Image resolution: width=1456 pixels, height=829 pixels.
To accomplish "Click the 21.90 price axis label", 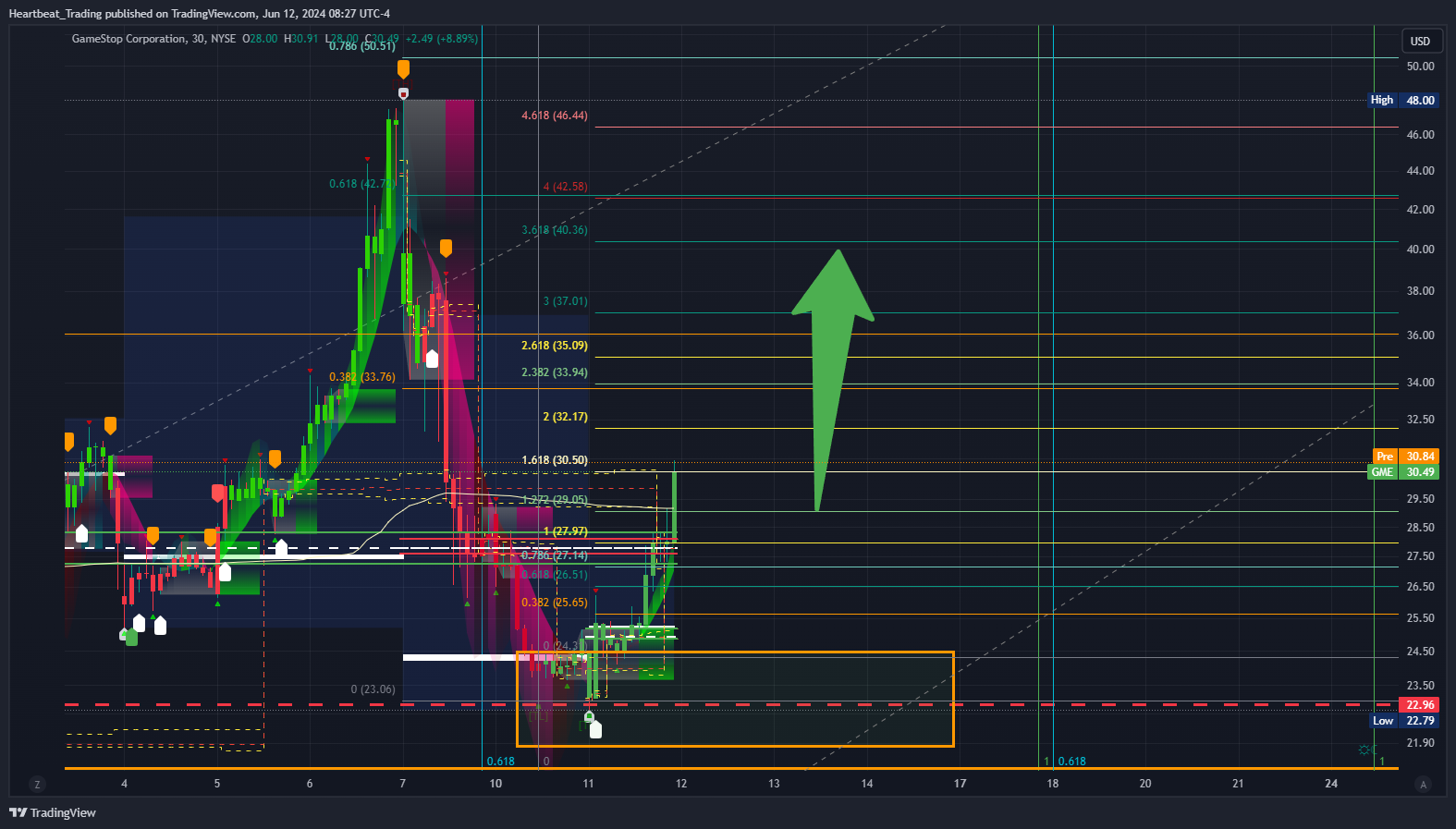I will tap(1420, 743).
